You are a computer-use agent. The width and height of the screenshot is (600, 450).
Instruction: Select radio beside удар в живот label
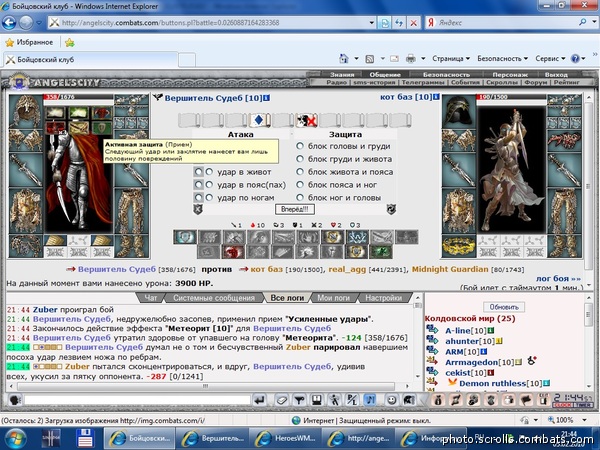click(x=209, y=172)
